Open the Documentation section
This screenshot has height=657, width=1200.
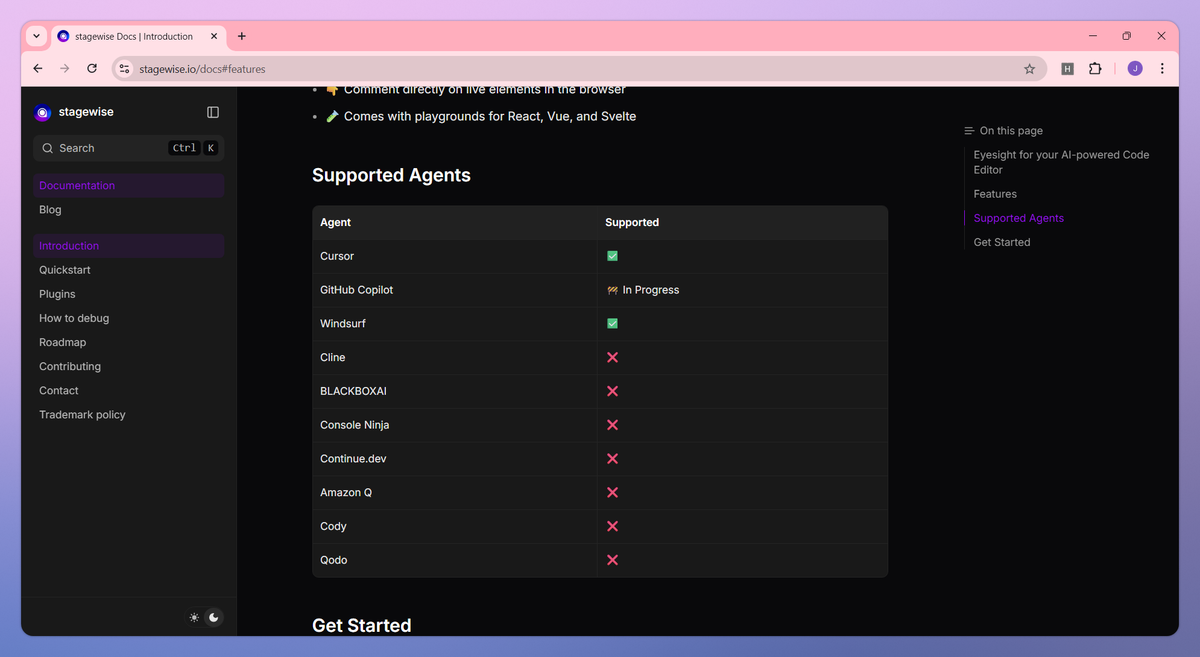pos(128,185)
